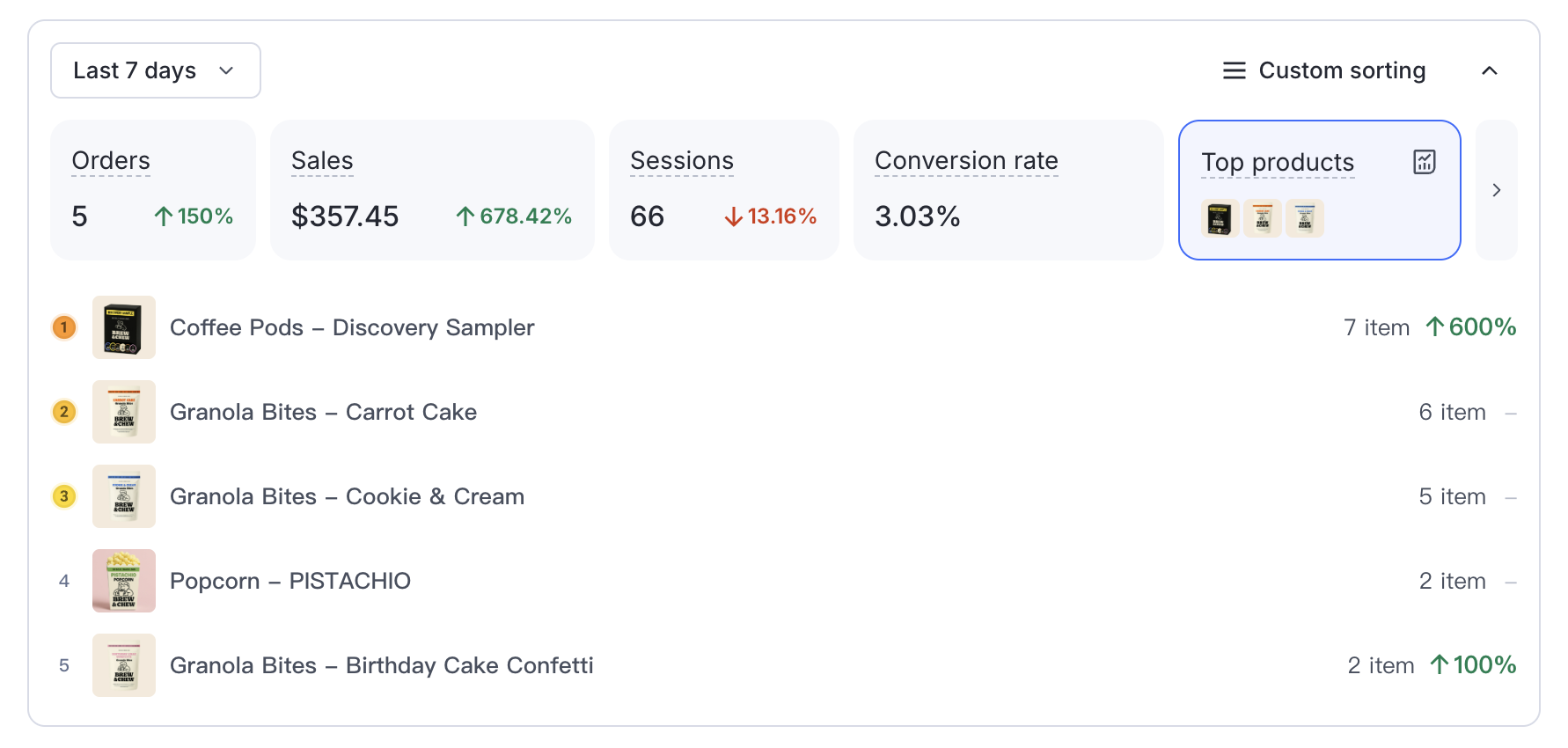This screenshot has height=748, width=1568.
Task: Open Granola Bites – Birthday Cake Confetti
Action: tap(381, 665)
